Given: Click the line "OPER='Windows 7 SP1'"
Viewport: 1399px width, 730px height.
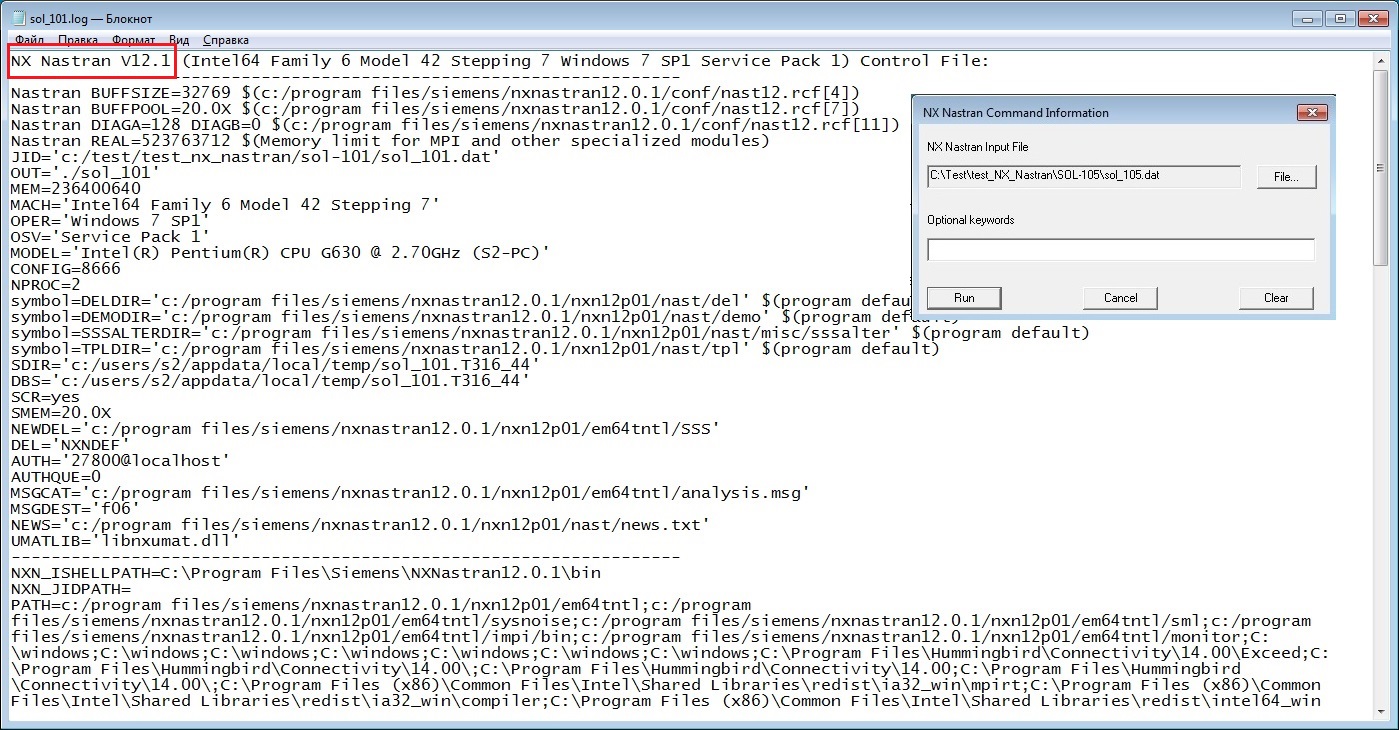Looking at the screenshot, I should [110, 221].
